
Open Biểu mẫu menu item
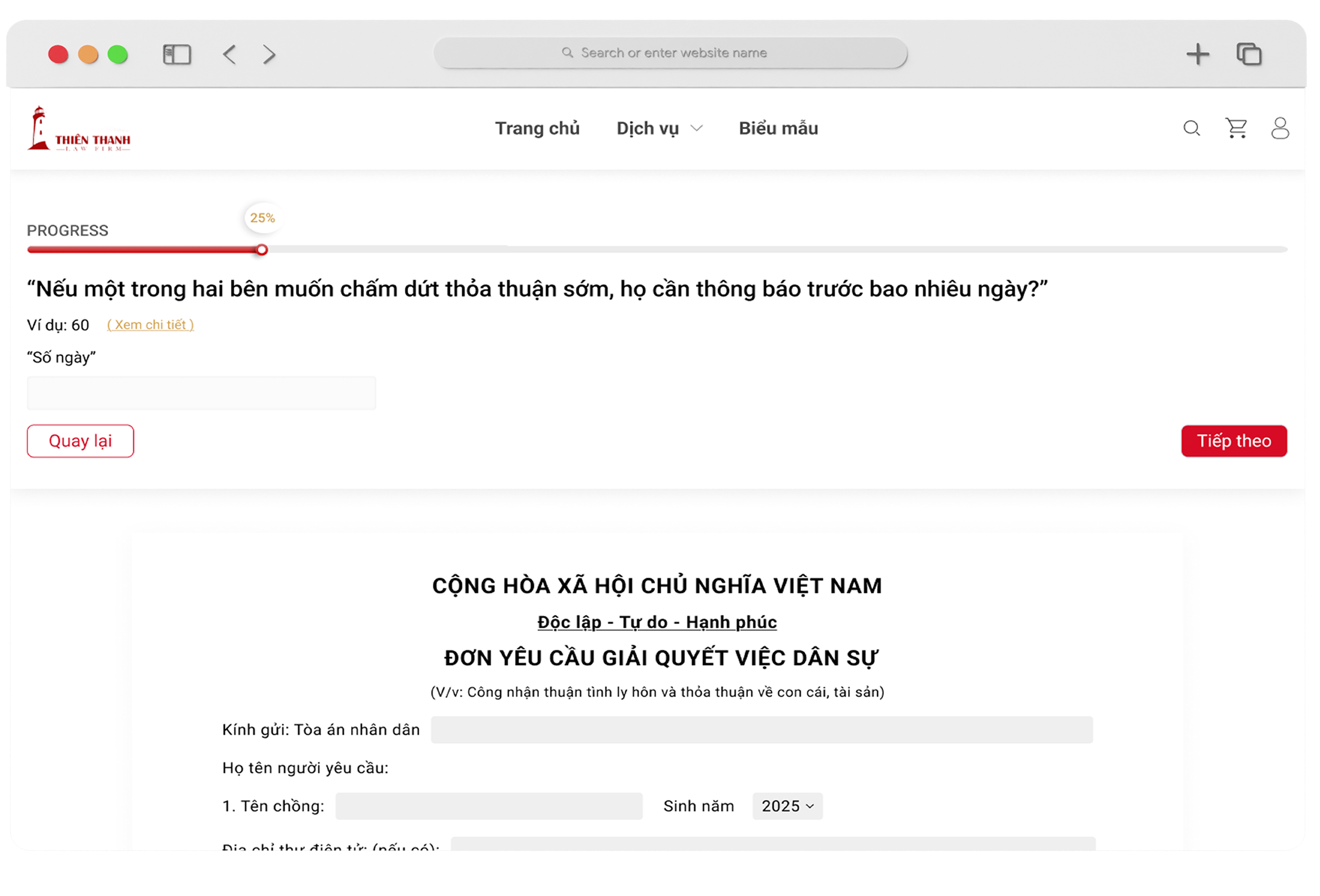click(778, 128)
